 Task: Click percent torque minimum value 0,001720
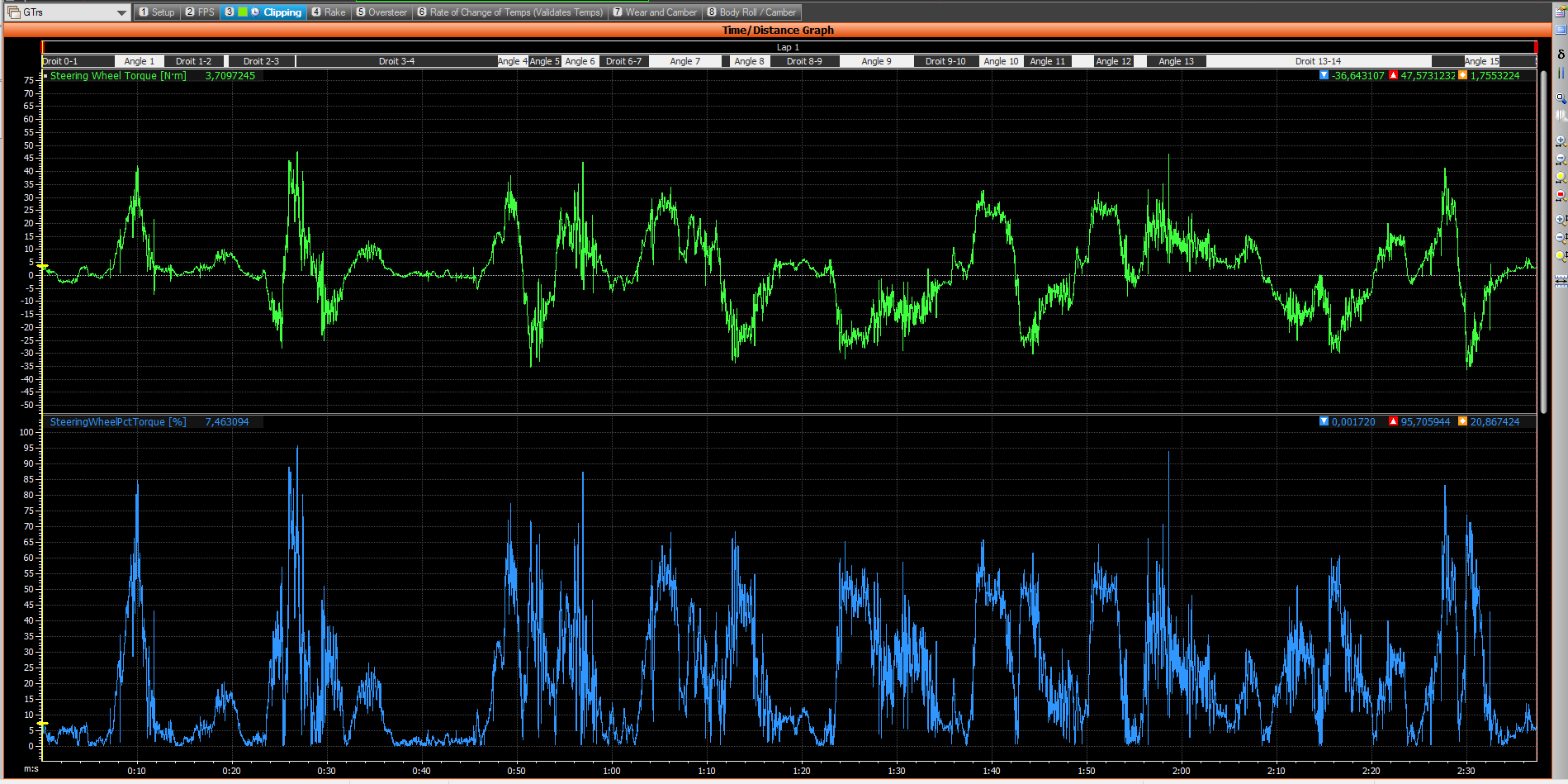click(1353, 422)
